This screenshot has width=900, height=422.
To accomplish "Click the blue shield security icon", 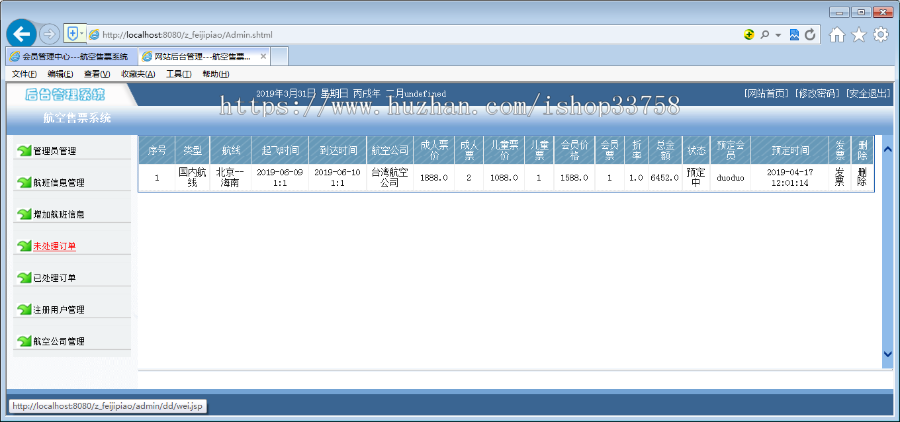I will [72, 34].
